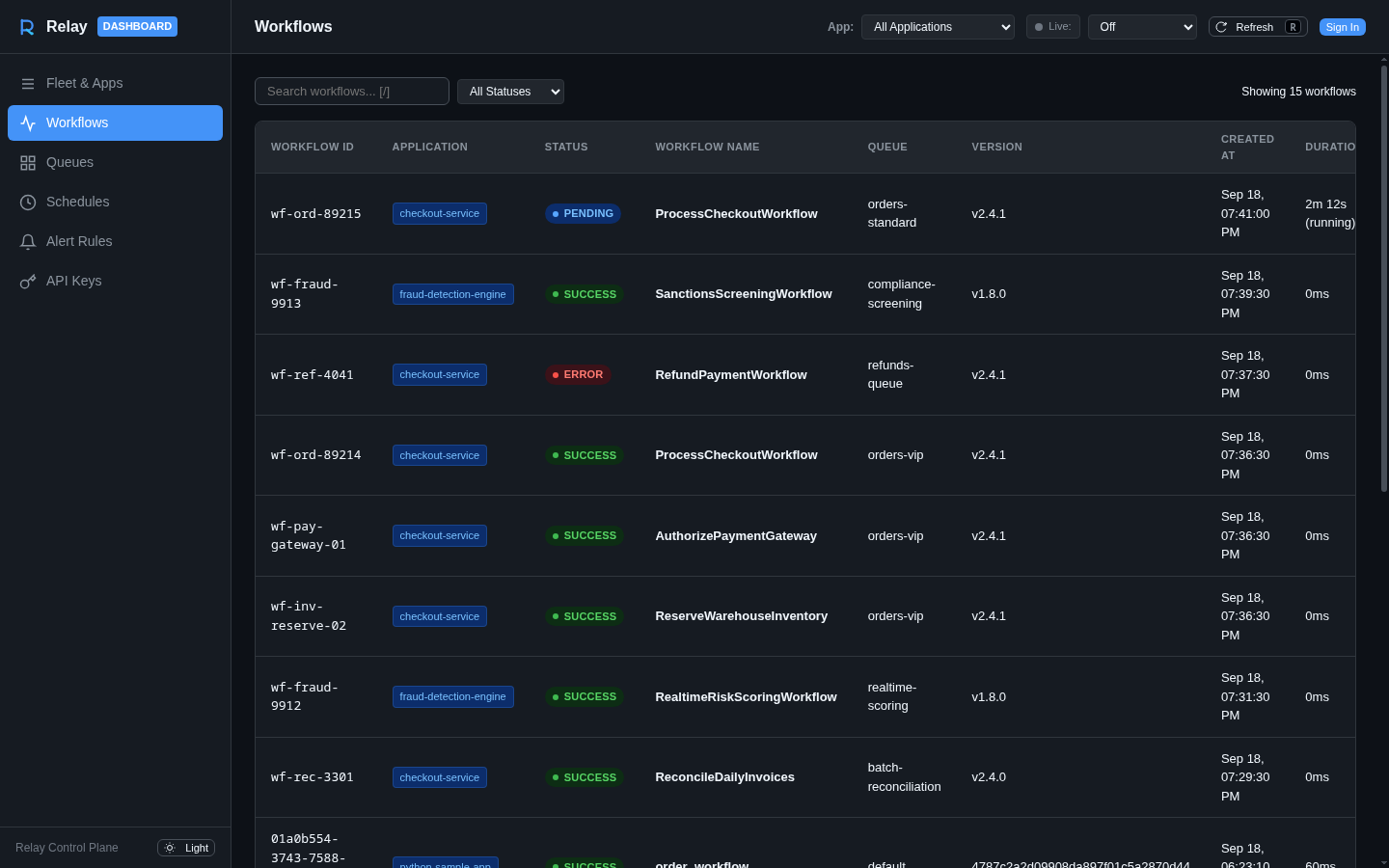Click Relay Control Plane footer text
Image resolution: width=1389 pixels, height=868 pixels.
tap(67, 848)
